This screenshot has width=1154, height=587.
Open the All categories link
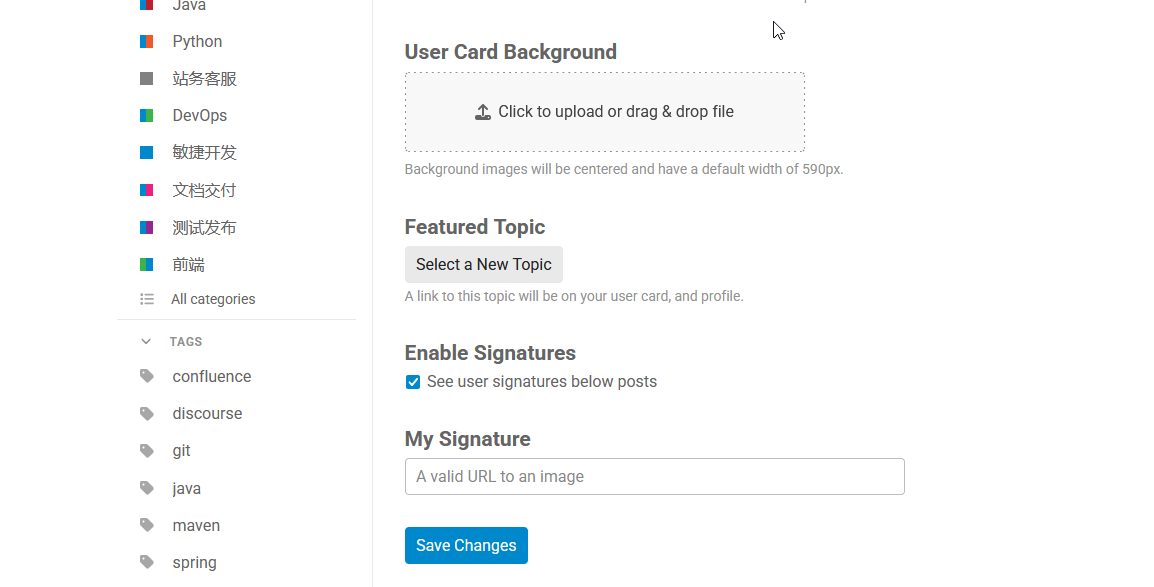tap(213, 299)
